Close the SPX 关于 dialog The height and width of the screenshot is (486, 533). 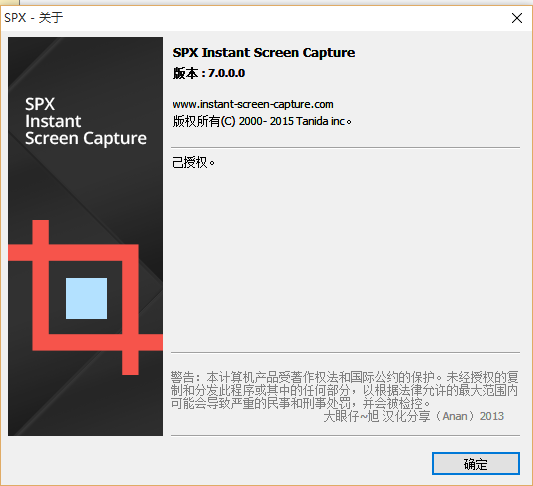(517, 18)
